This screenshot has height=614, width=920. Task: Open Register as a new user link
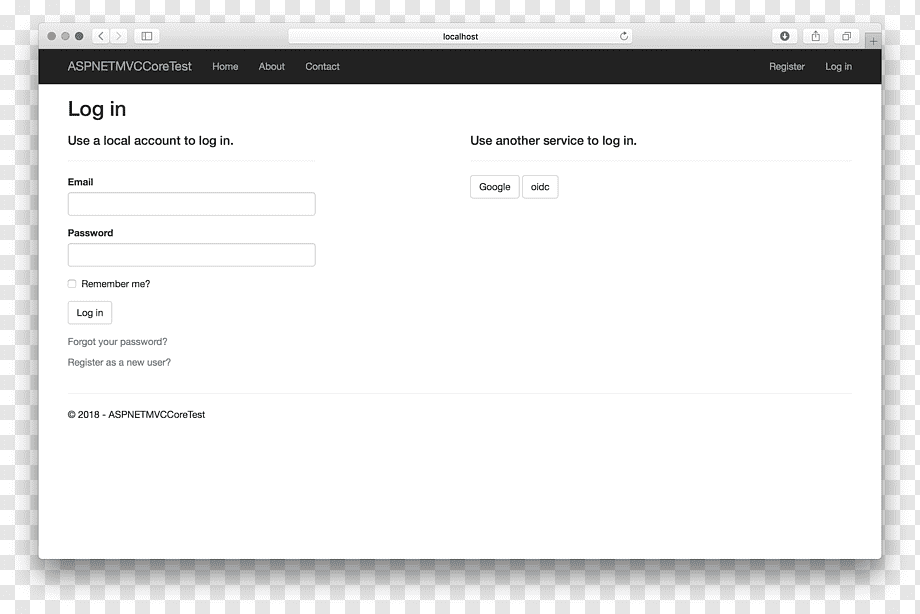tap(119, 363)
